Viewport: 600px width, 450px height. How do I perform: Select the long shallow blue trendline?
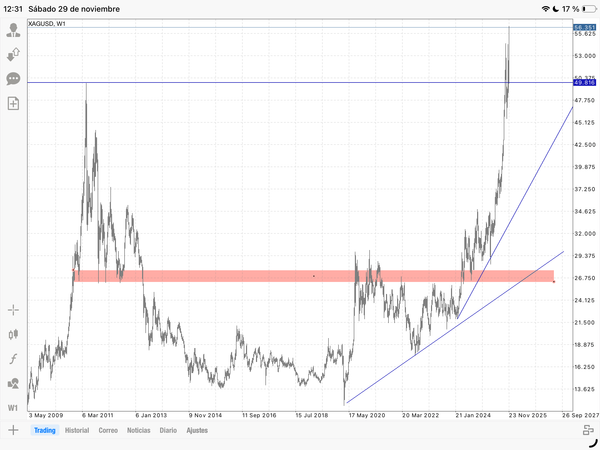[x=453, y=328]
